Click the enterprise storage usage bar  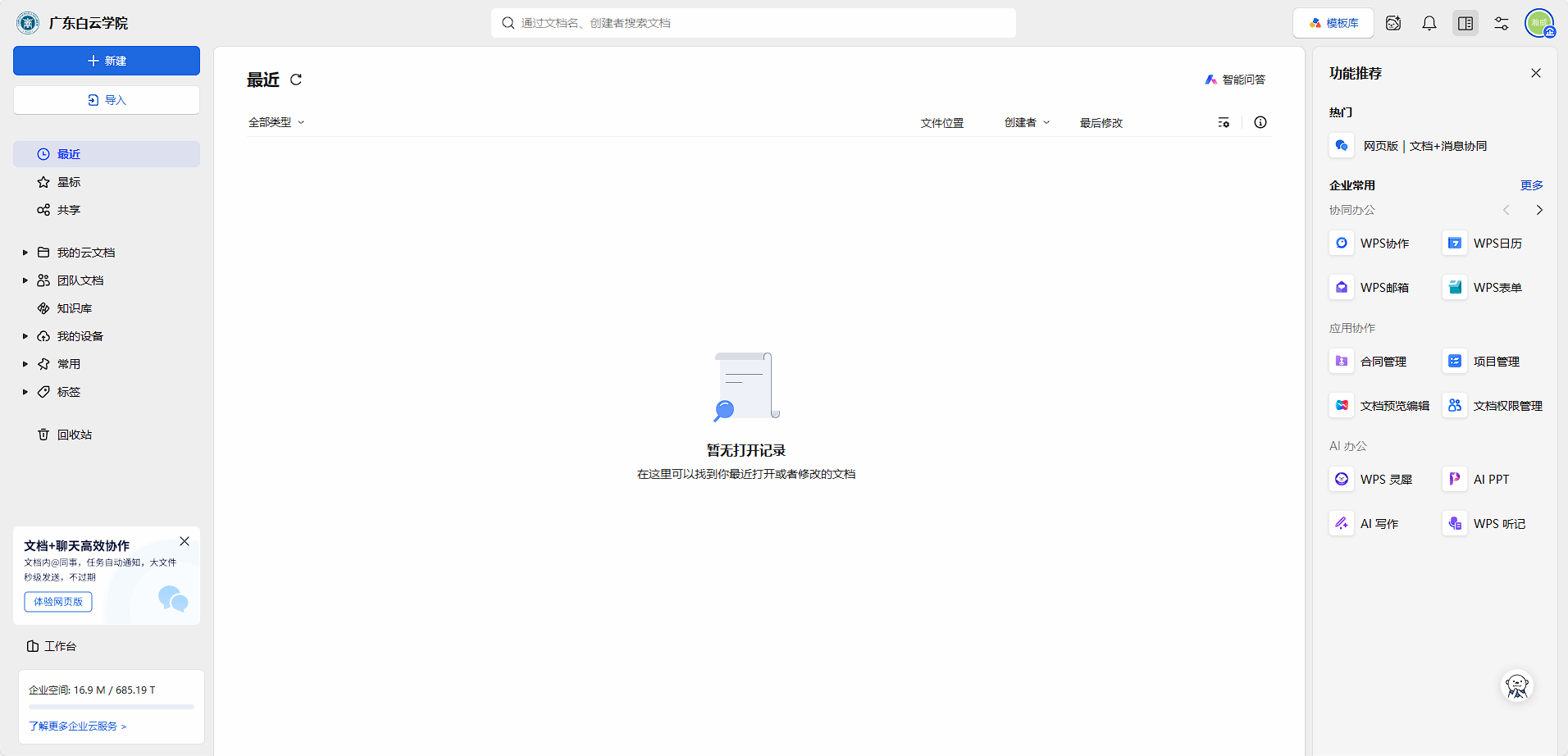pos(112,706)
